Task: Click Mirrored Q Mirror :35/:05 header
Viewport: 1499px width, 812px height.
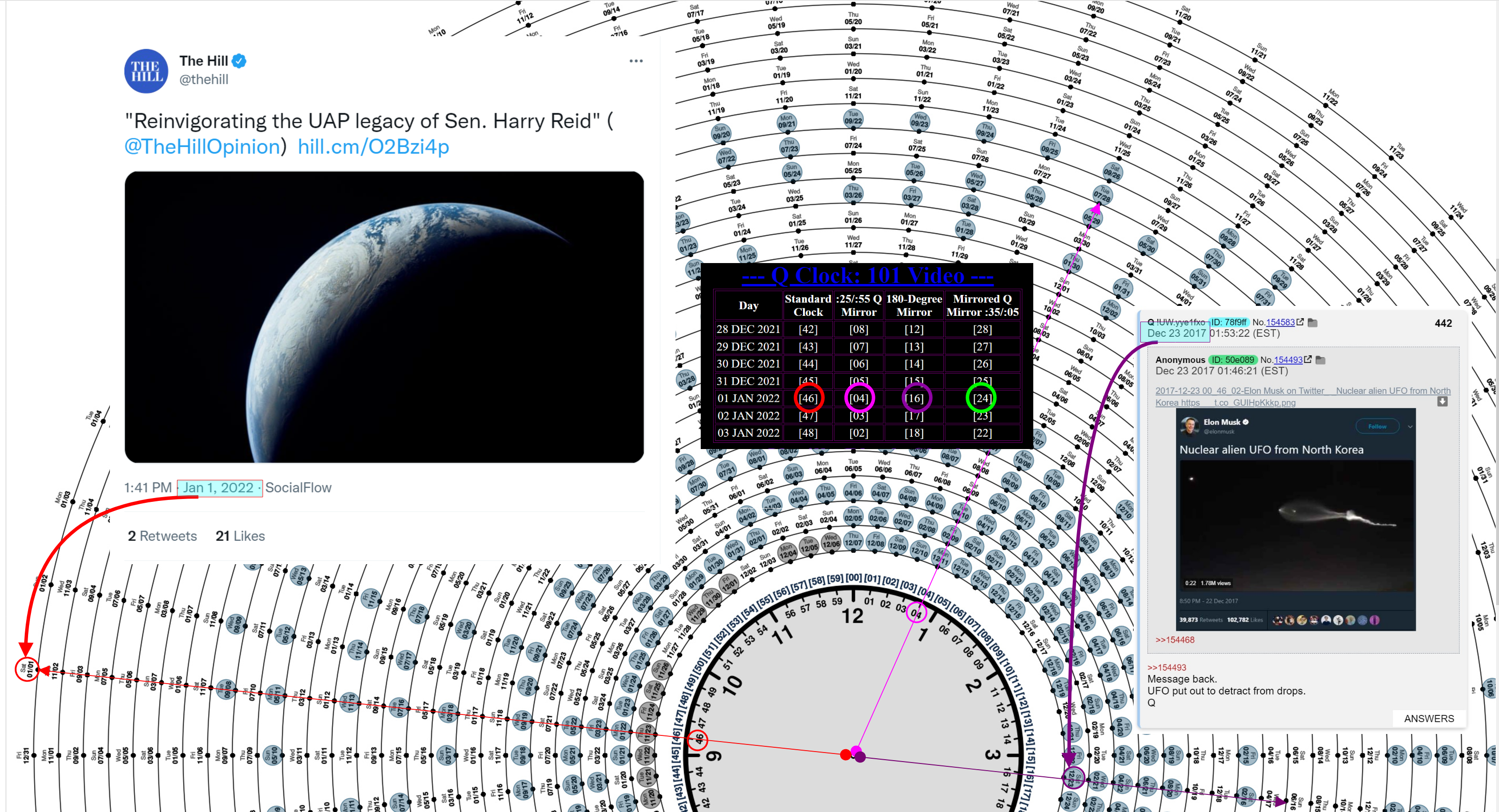Action: tap(982, 305)
